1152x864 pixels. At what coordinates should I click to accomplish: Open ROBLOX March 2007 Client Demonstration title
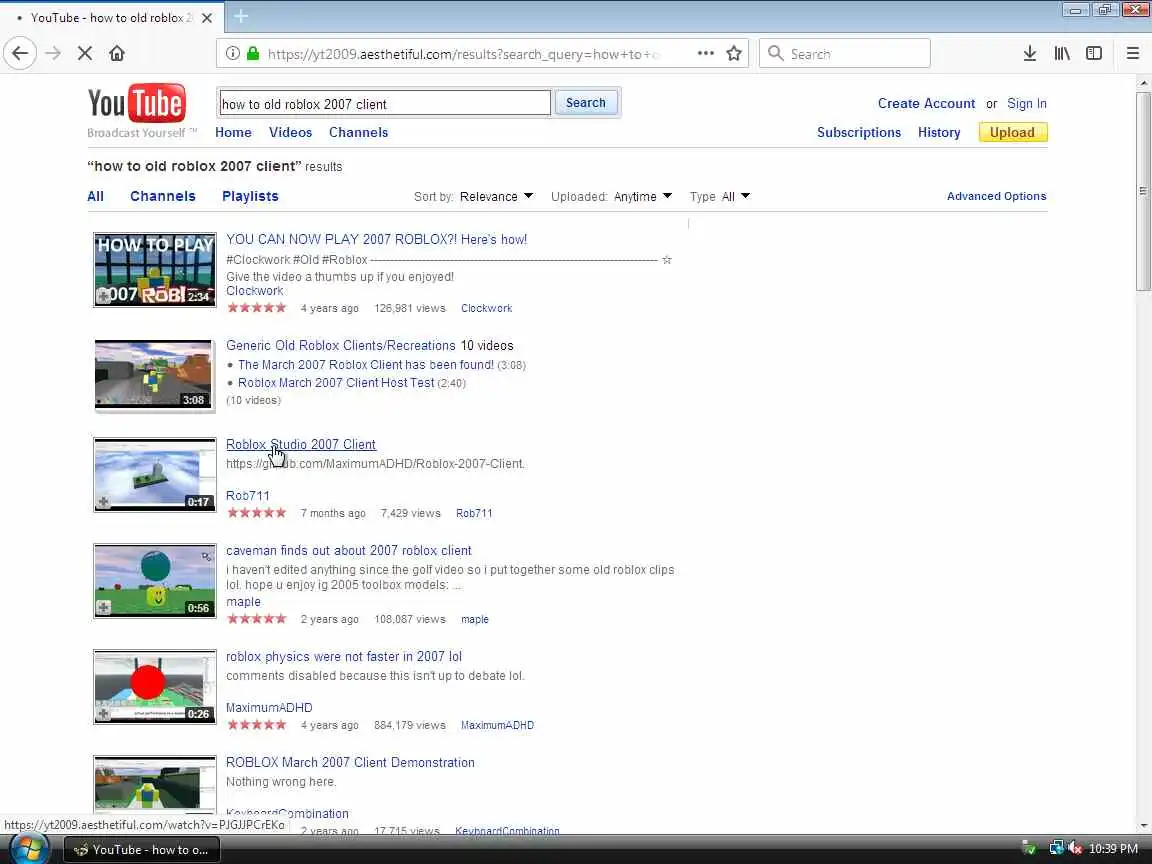point(350,763)
